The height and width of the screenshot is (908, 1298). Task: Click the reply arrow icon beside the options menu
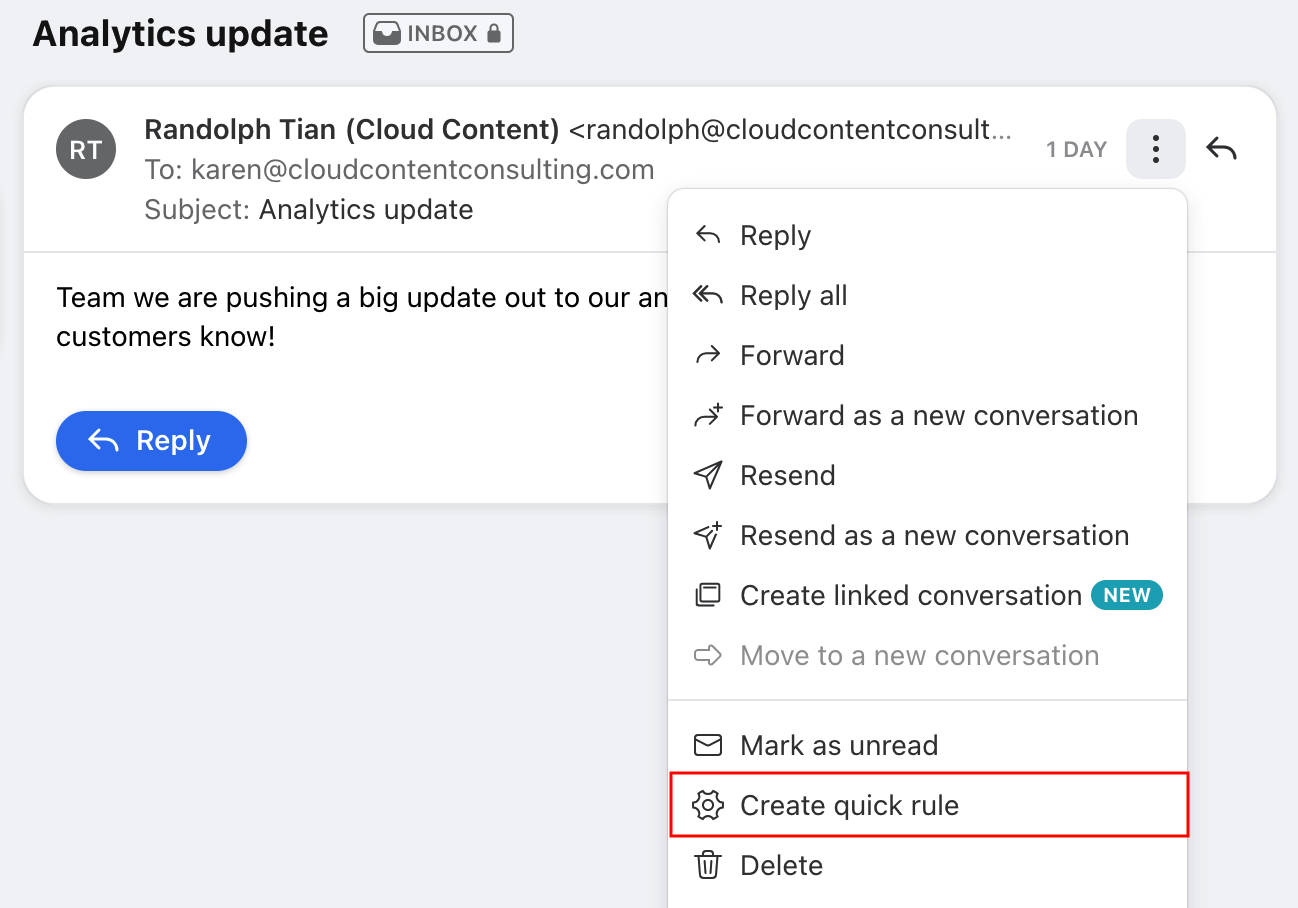click(1221, 148)
